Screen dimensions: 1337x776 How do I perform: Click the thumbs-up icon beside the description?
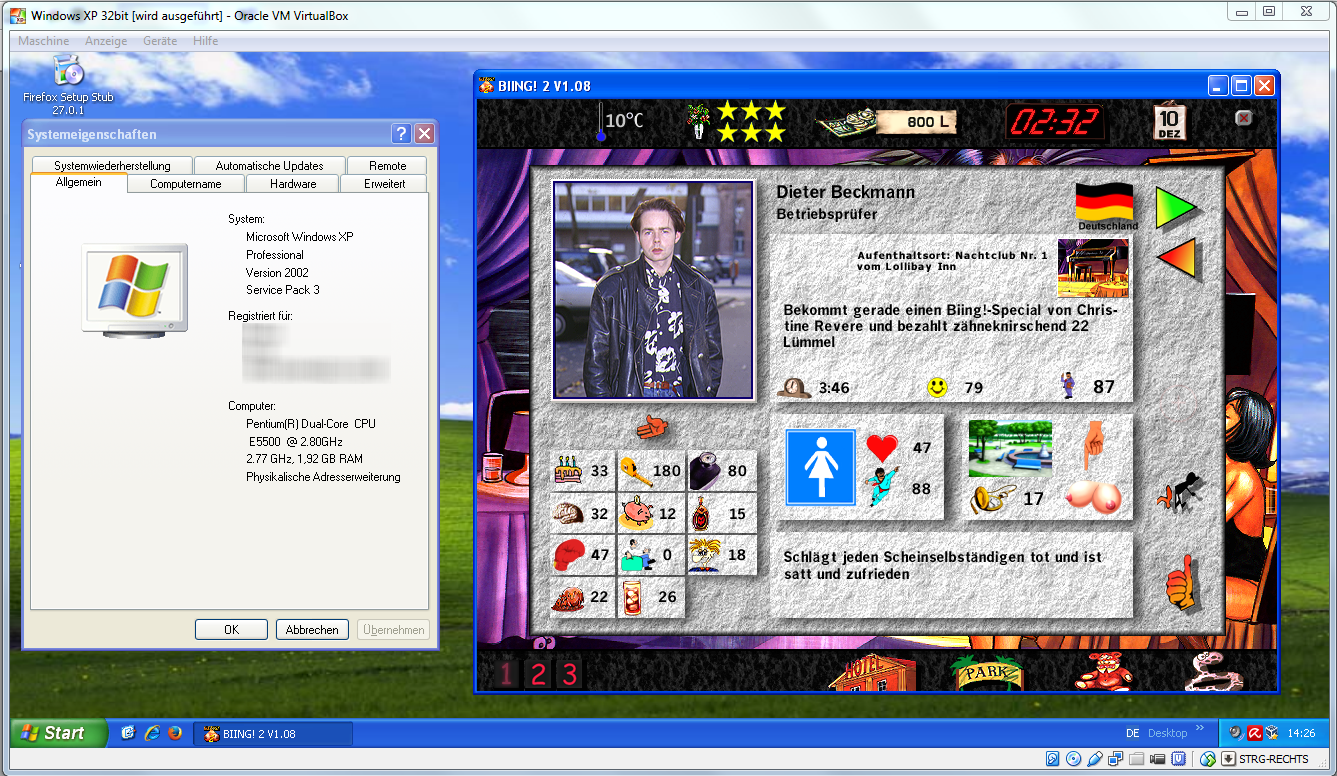1180,583
